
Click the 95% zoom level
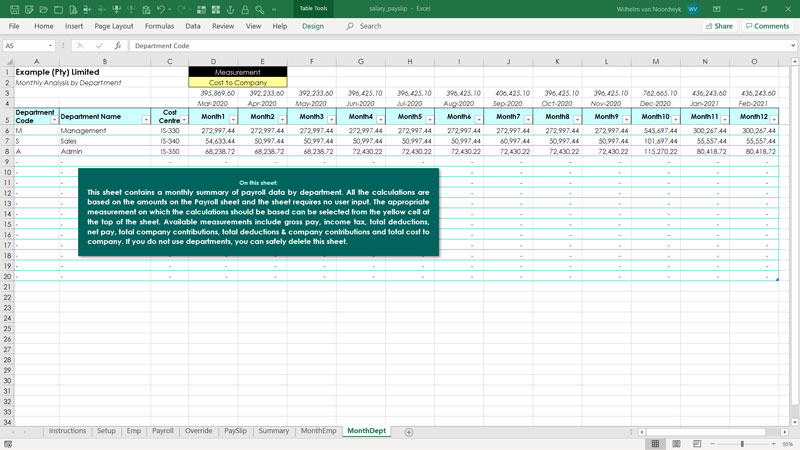[788, 444]
